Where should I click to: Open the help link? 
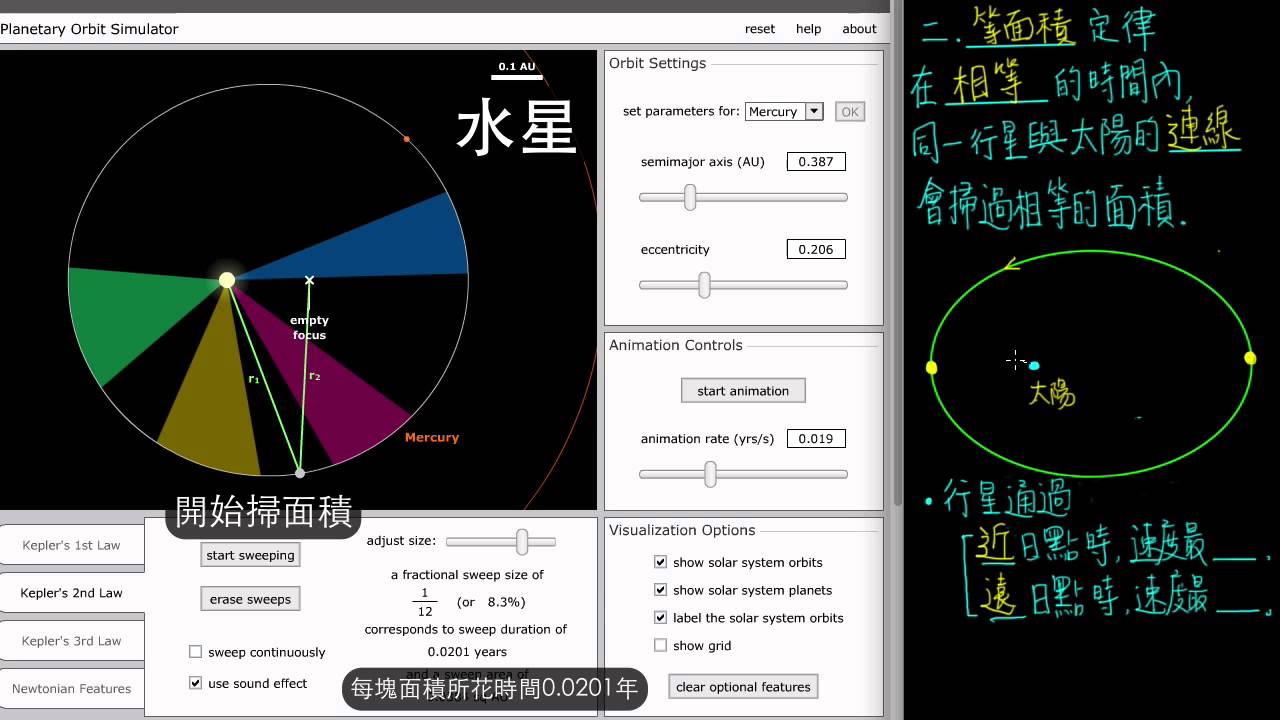pyautogui.click(x=808, y=29)
